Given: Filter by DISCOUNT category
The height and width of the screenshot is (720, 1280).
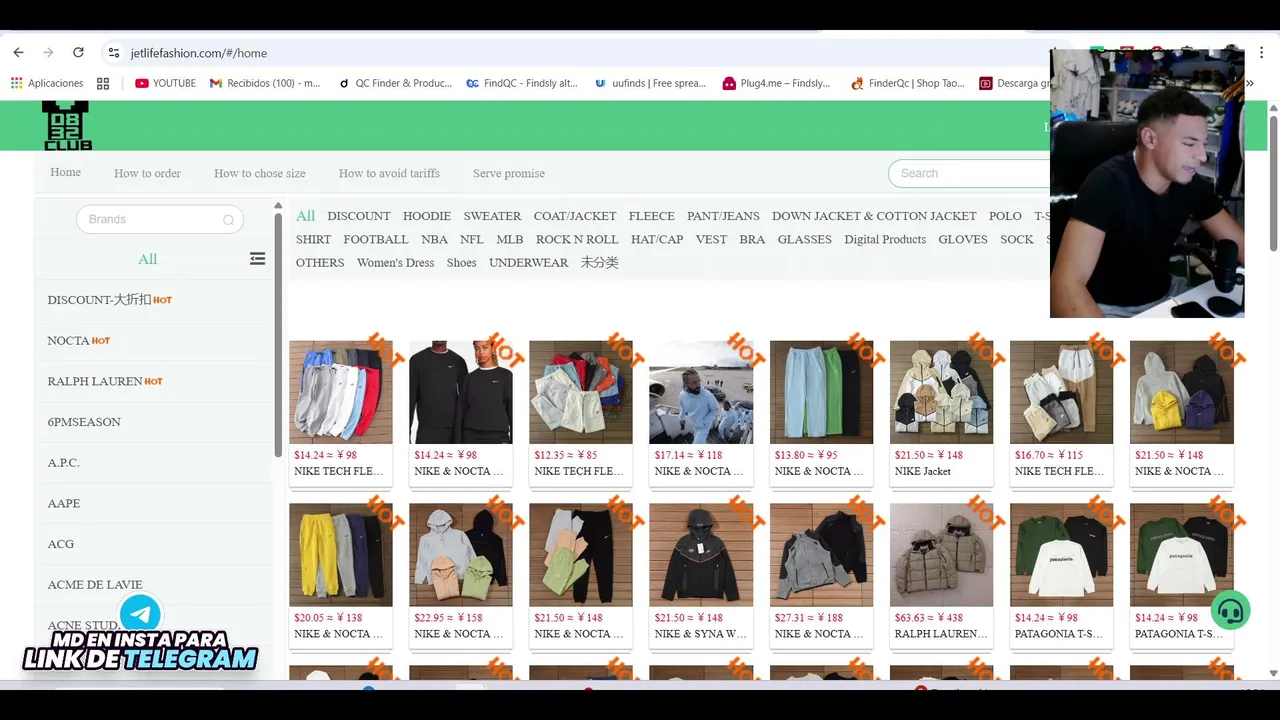Looking at the screenshot, I should [x=359, y=216].
